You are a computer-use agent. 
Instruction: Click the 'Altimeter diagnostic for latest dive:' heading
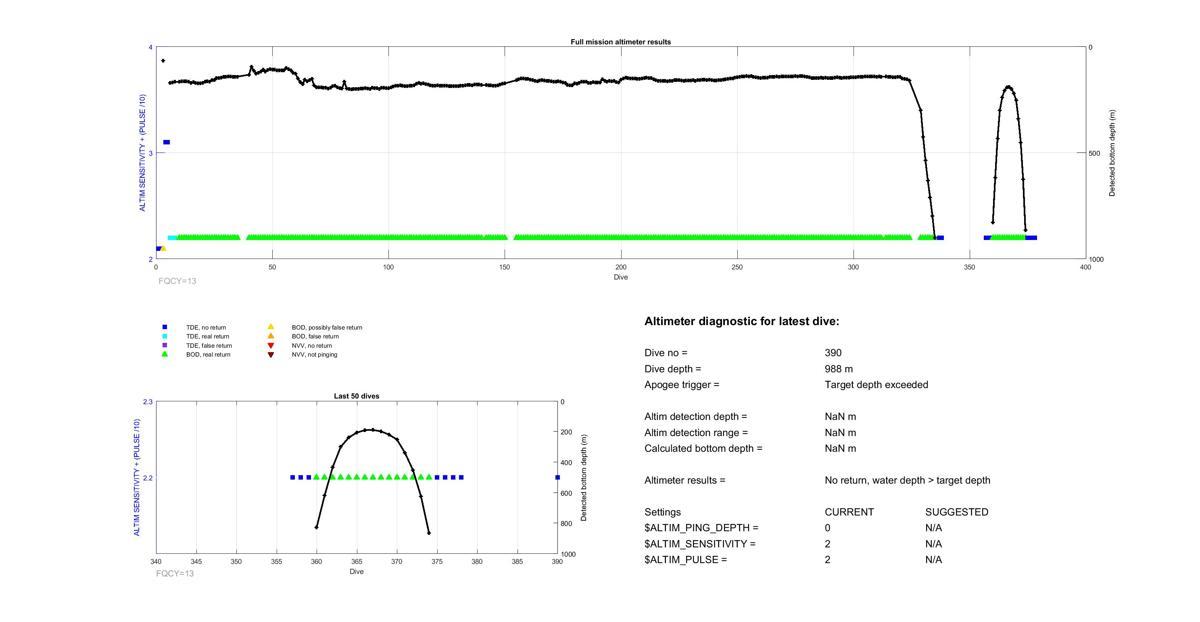click(x=742, y=321)
